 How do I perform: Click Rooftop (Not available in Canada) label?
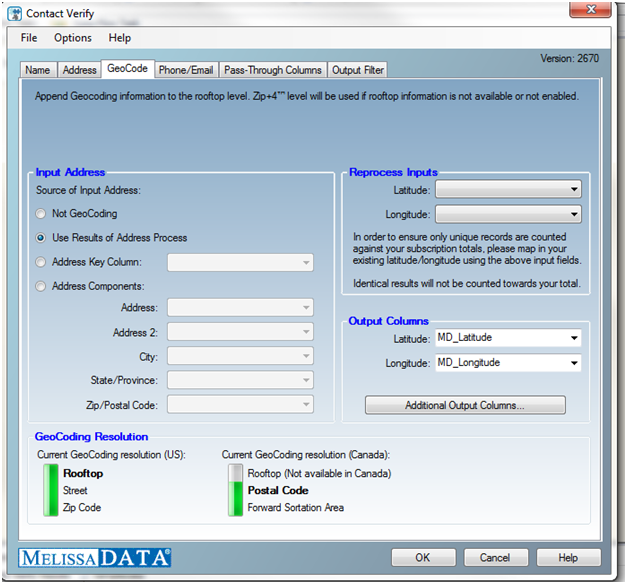pos(319,474)
